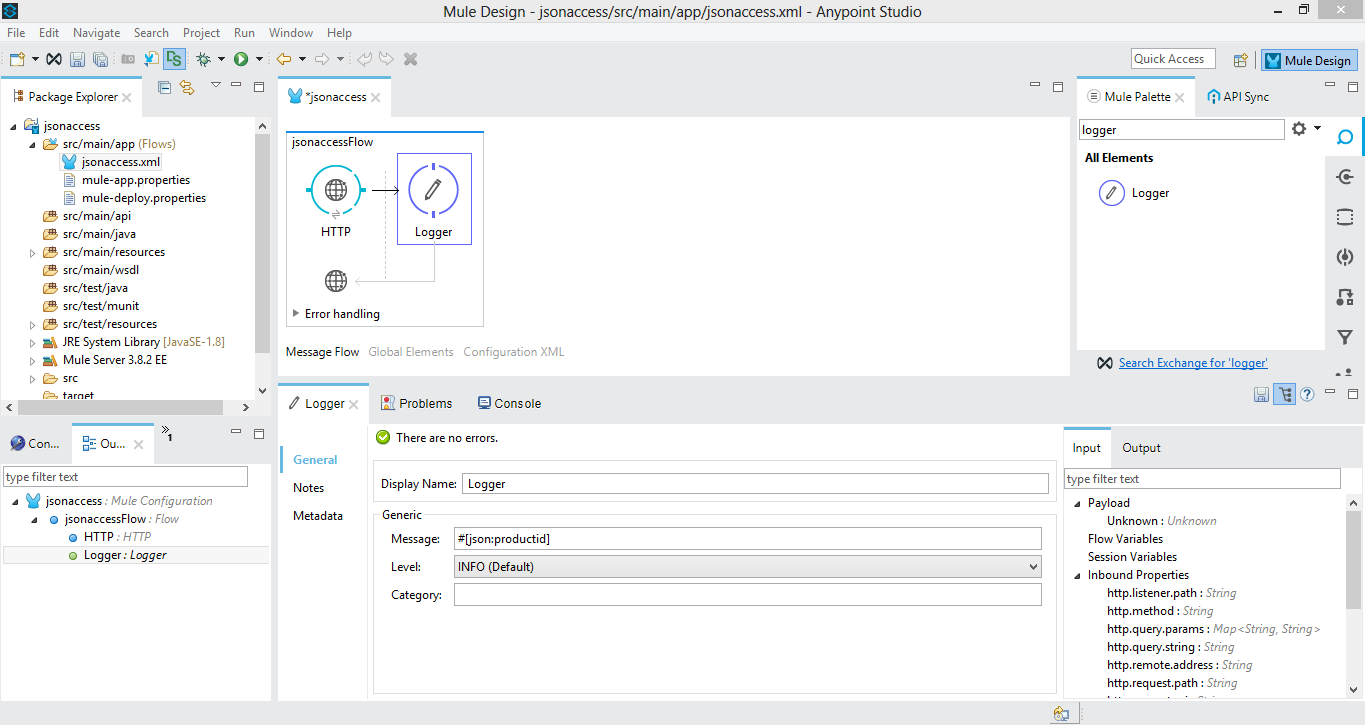Open the Project menu

tap(201, 33)
